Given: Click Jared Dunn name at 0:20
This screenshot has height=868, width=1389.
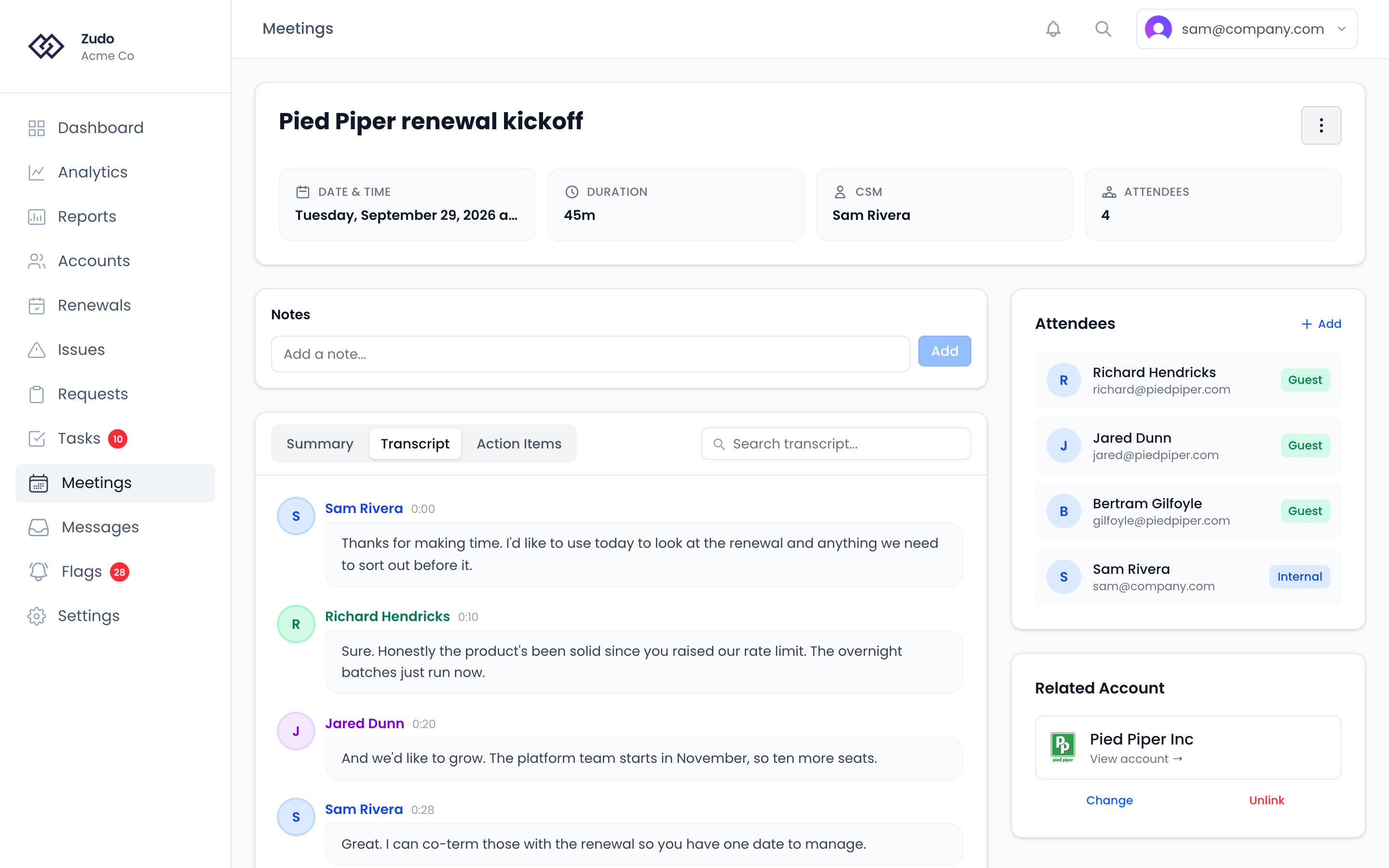Looking at the screenshot, I should (365, 724).
